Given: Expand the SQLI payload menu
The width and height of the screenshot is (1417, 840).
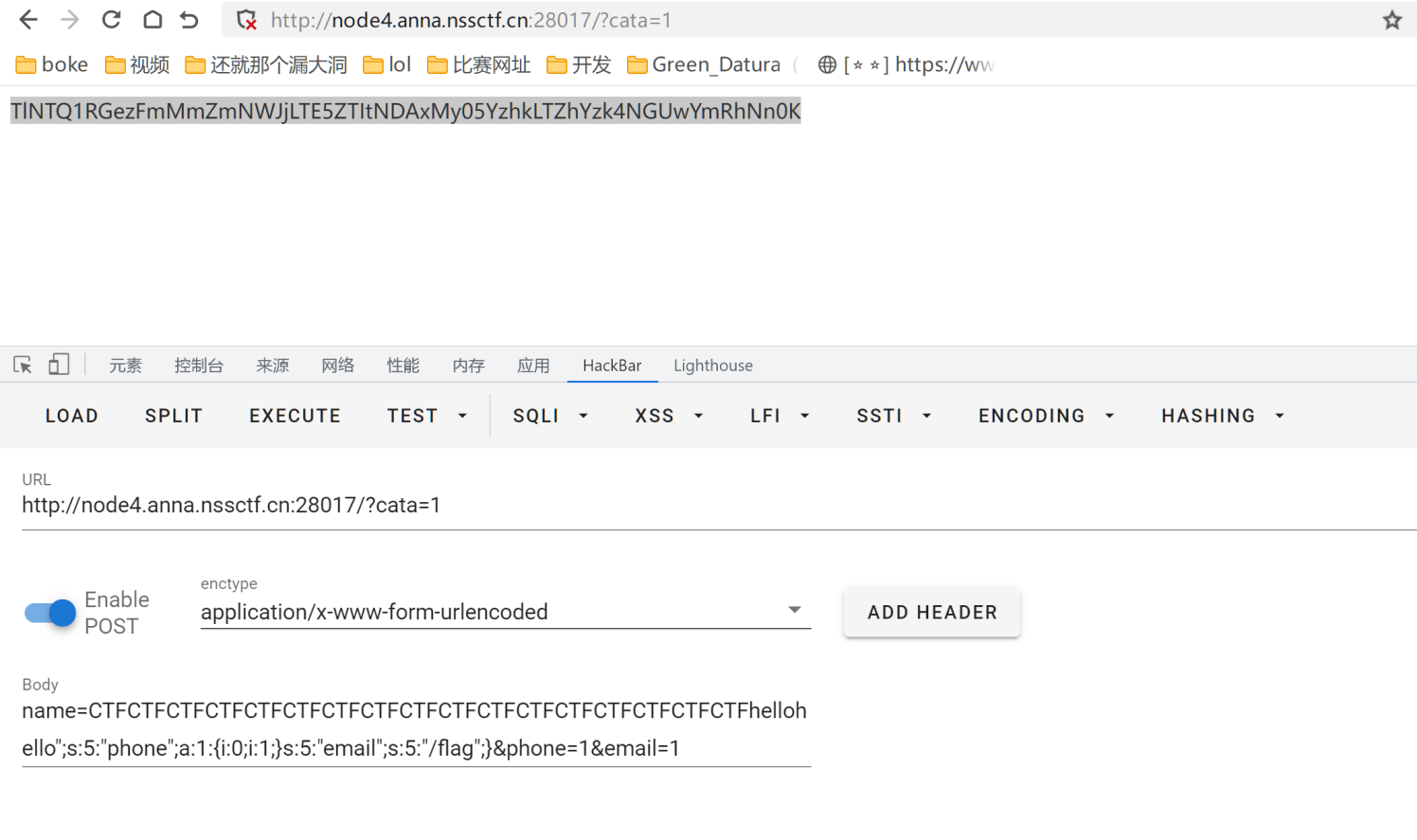Looking at the screenshot, I should tap(550, 416).
